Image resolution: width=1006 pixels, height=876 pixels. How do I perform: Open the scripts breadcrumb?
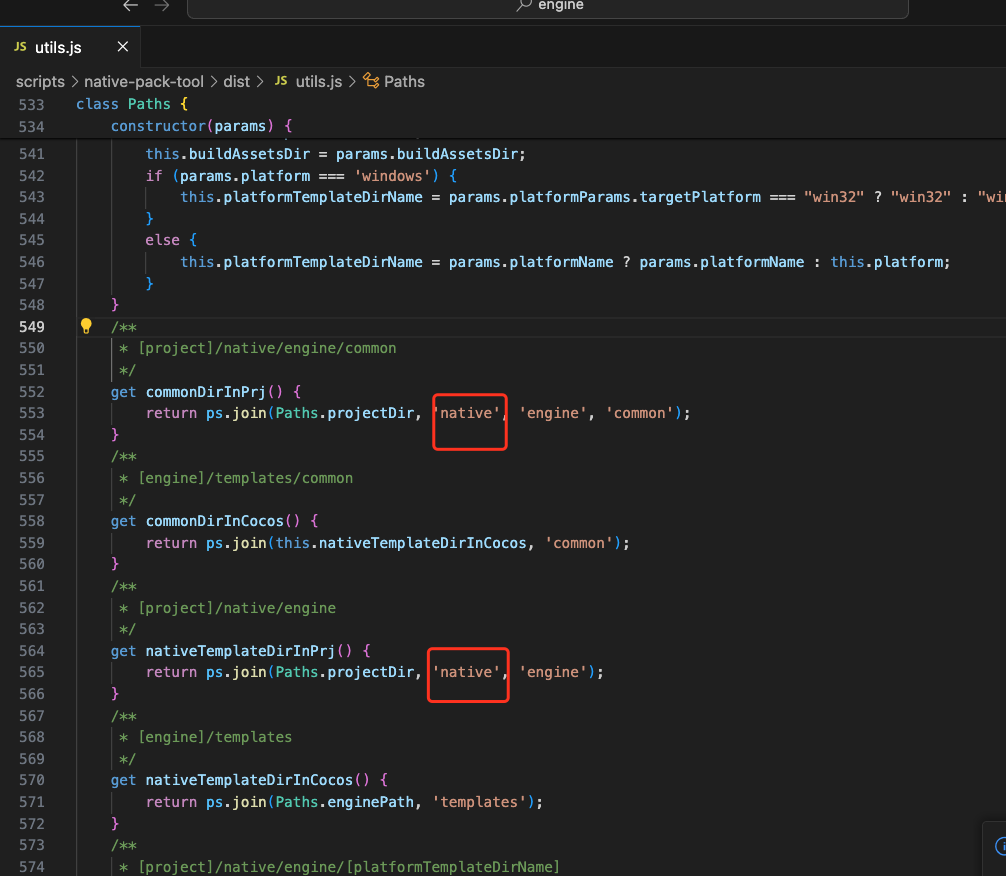pos(40,82)
